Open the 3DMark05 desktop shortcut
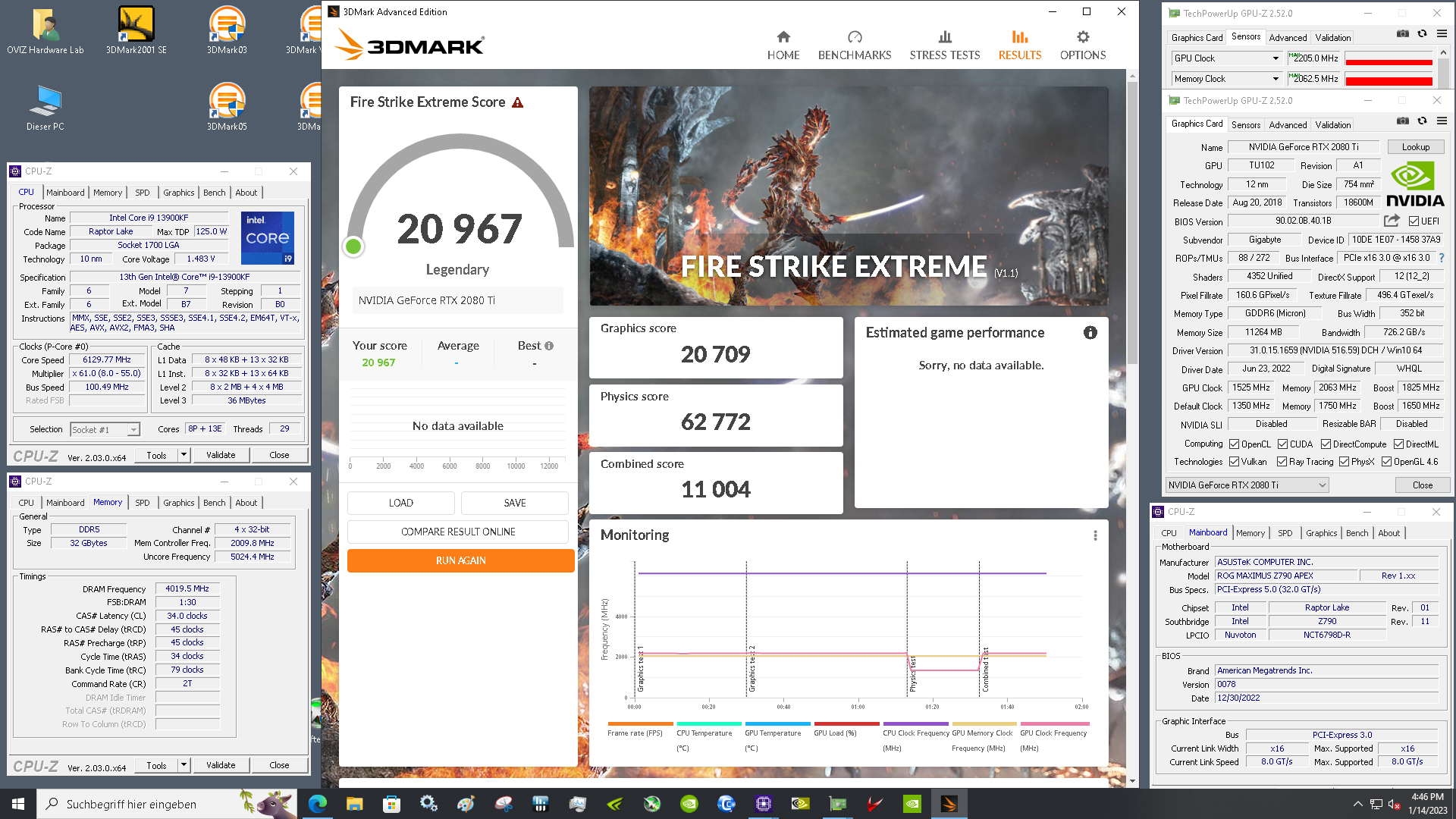This screenshot has height=819, width=1456. (x=227, y=106)
